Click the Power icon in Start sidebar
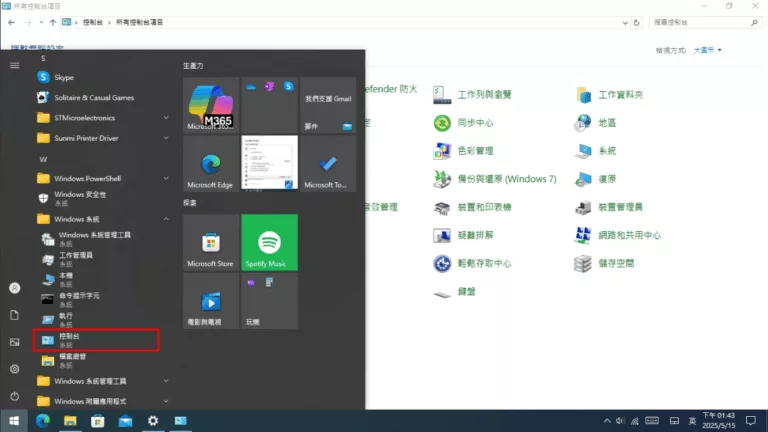The image size is (768, 432). [15, 396]
